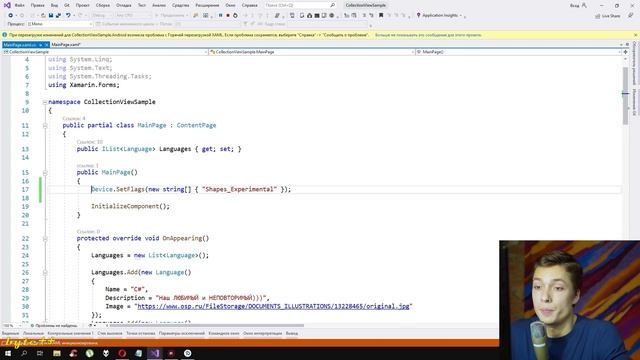The width and height of the screenshot is (640, 360).
Task: Open the Файл menu
Action: coord(19,5)
